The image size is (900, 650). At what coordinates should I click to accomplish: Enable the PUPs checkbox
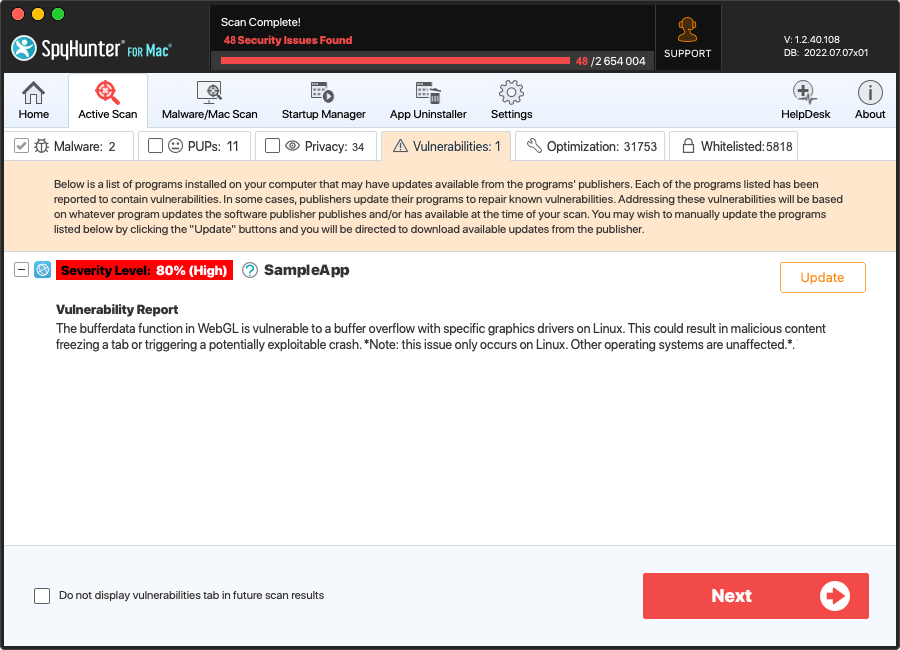click(155, 146)
